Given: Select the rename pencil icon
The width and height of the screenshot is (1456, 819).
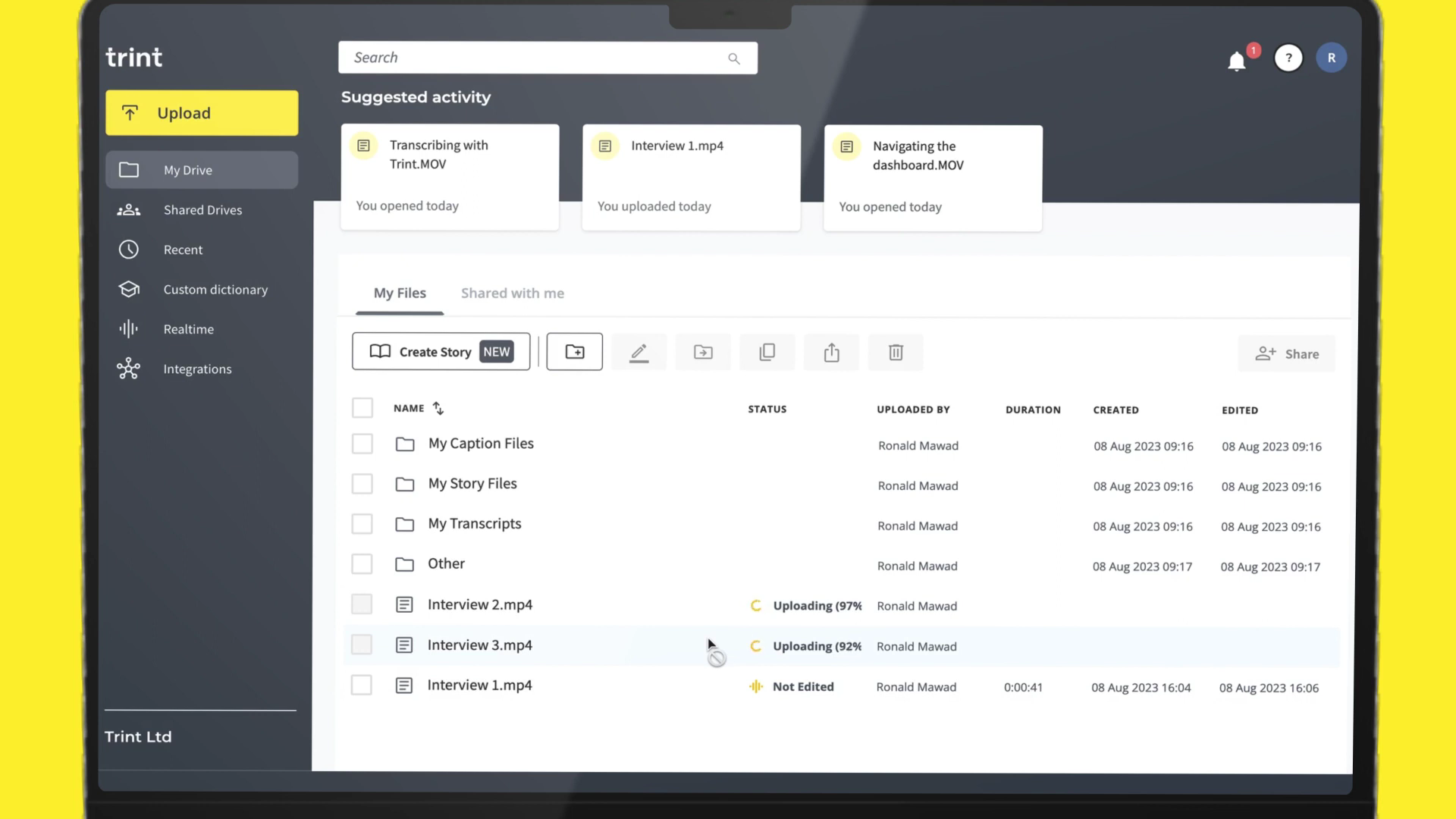Looking at the screenshot, I should [639, 352].
